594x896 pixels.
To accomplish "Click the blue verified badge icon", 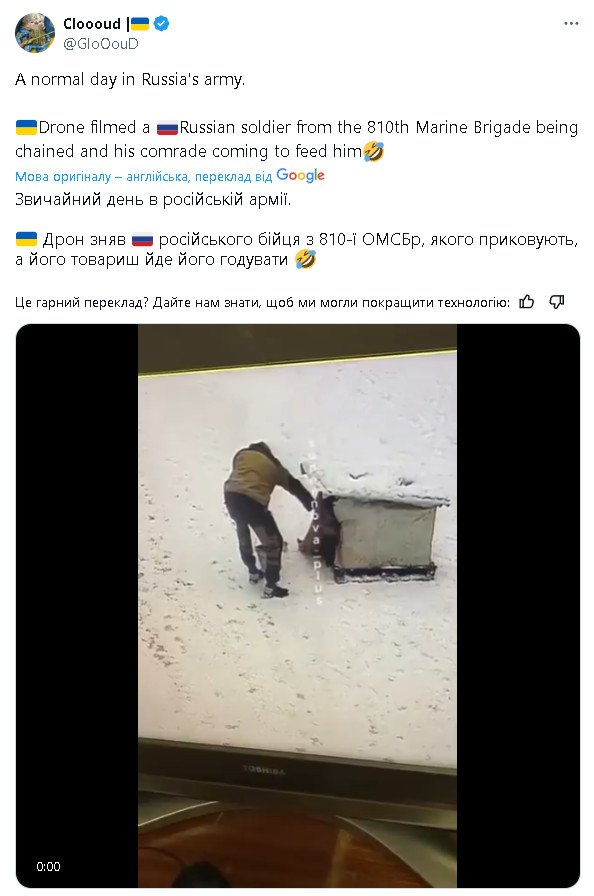I will pos(162,23).
